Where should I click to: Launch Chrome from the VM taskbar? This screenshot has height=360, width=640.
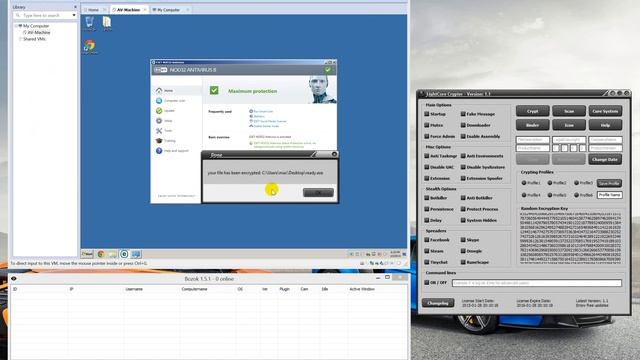pos(101,254)
